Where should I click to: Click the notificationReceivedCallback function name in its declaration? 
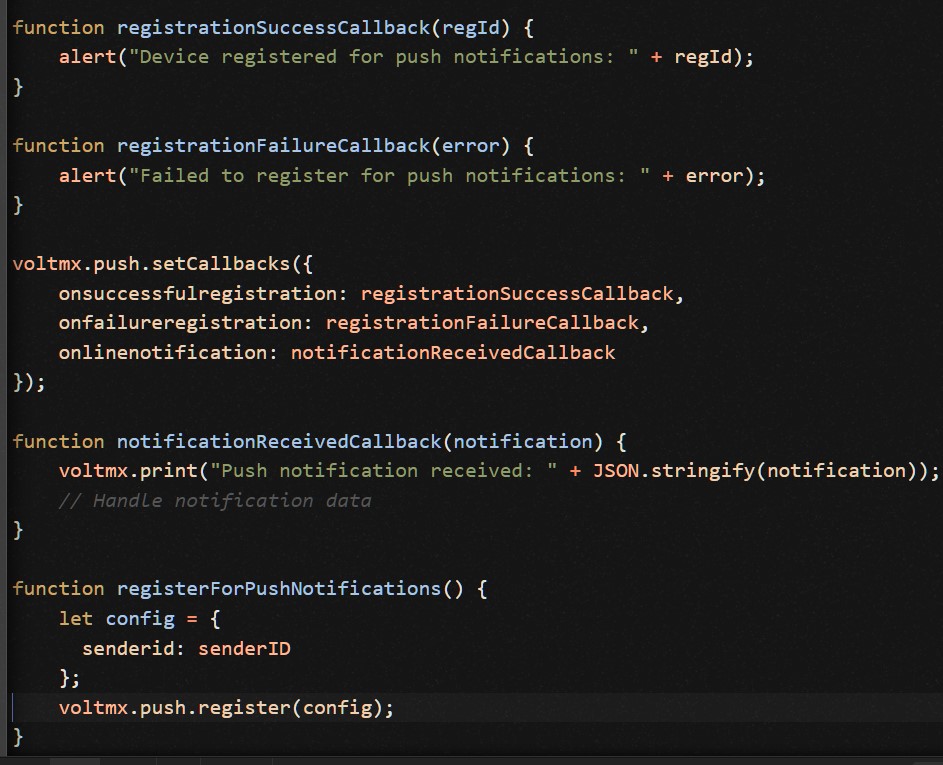[279, 442]
